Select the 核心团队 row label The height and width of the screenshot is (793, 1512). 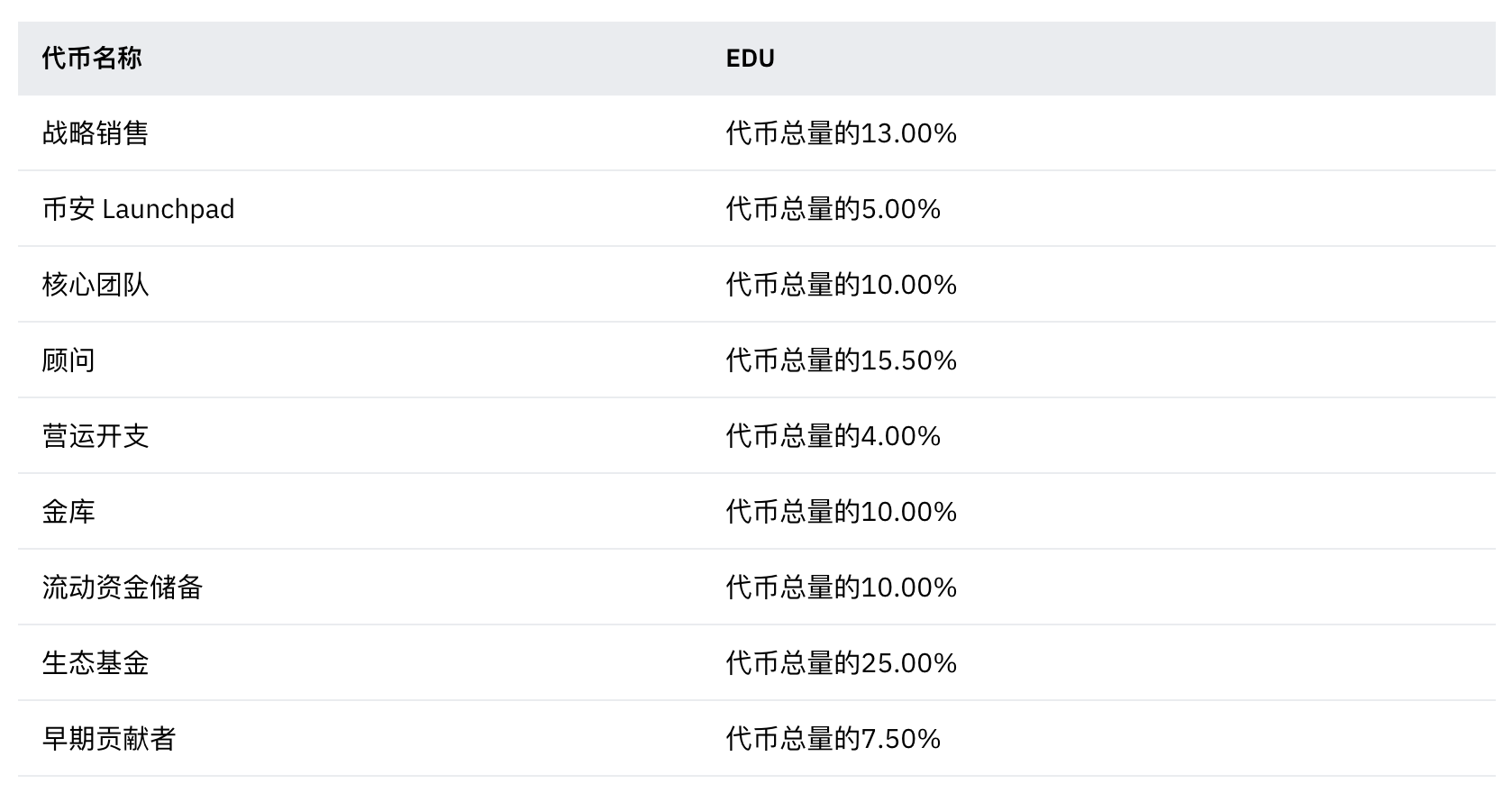click(x=96, y=285)
